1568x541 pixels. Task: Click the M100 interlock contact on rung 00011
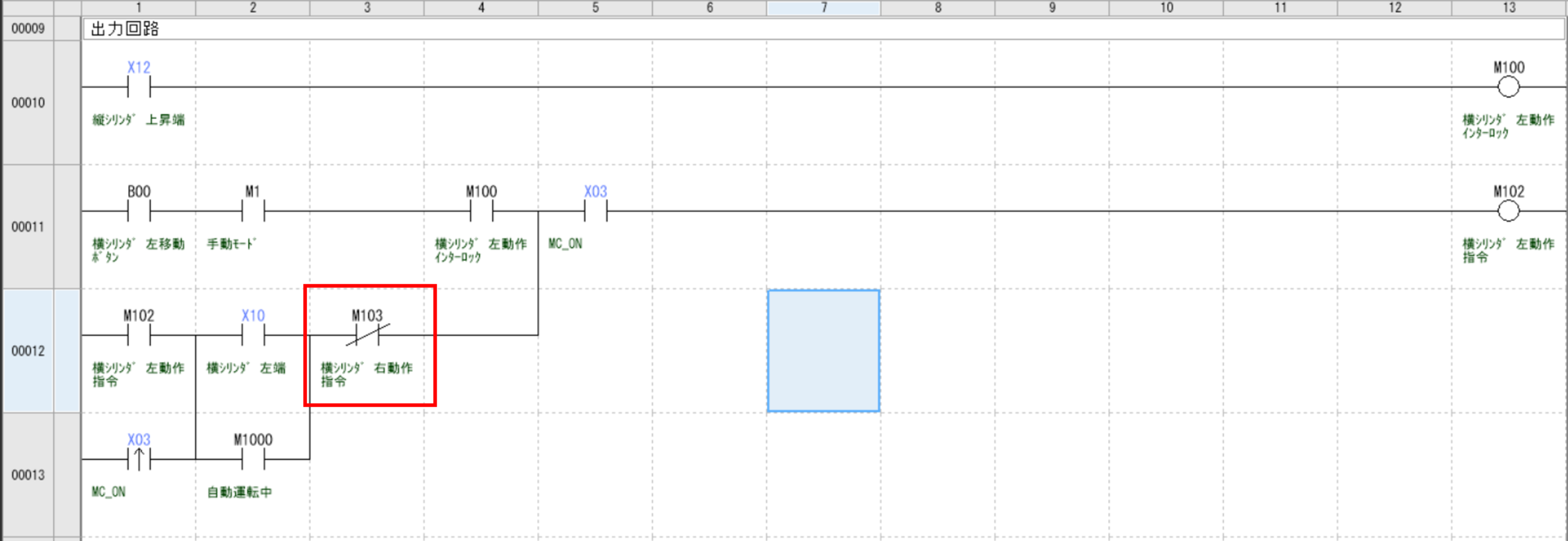coord(481,211)
